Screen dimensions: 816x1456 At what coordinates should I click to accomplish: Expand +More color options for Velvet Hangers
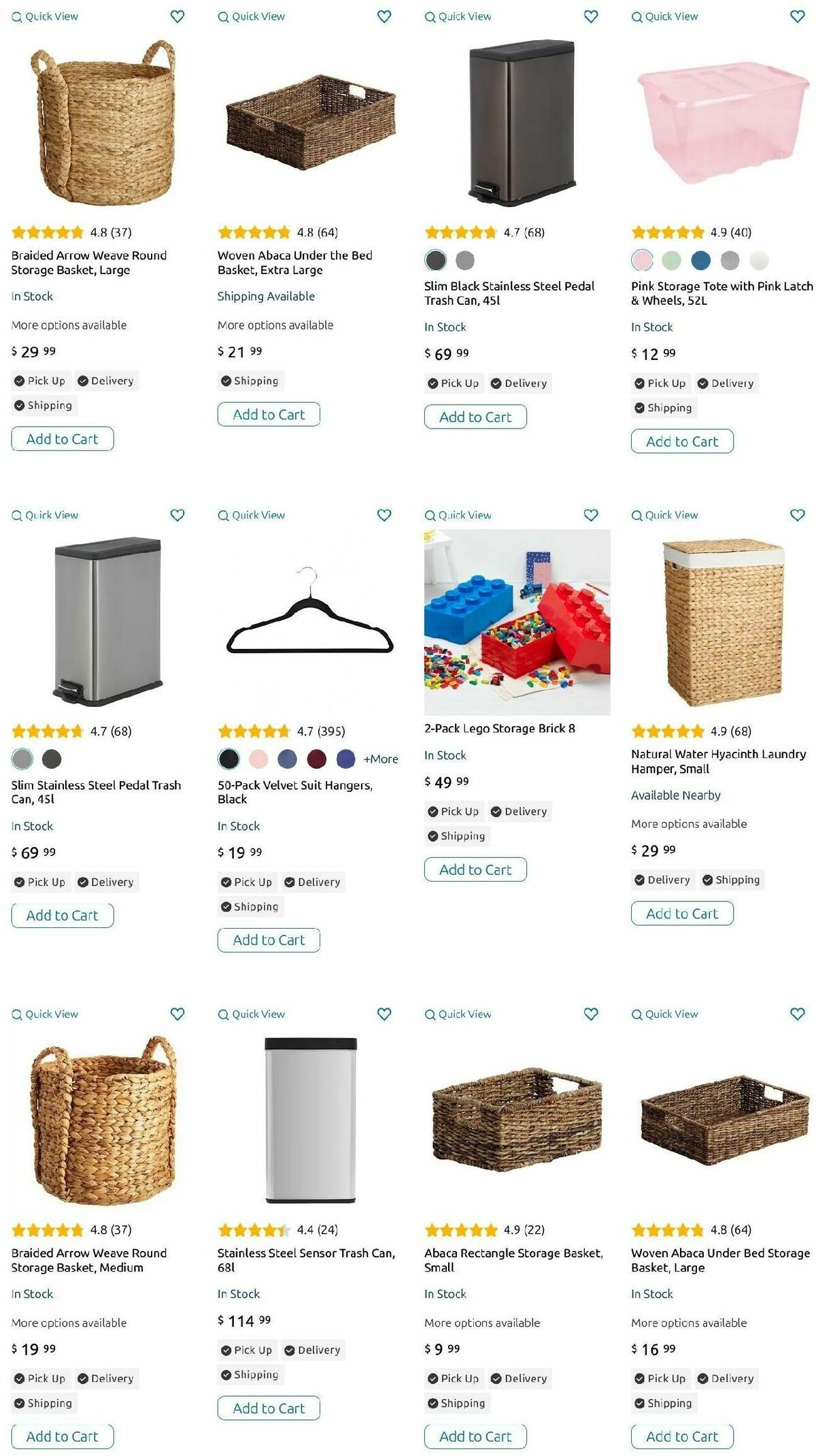click(381, 759)
